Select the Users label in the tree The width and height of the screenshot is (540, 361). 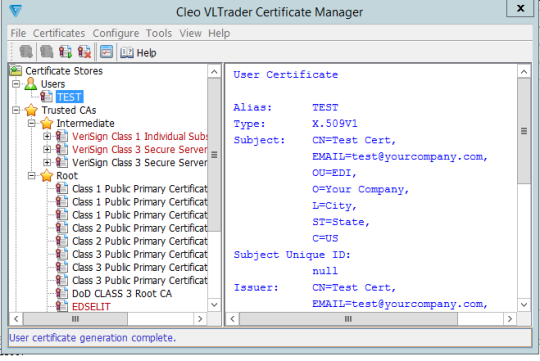pos(53,84)
